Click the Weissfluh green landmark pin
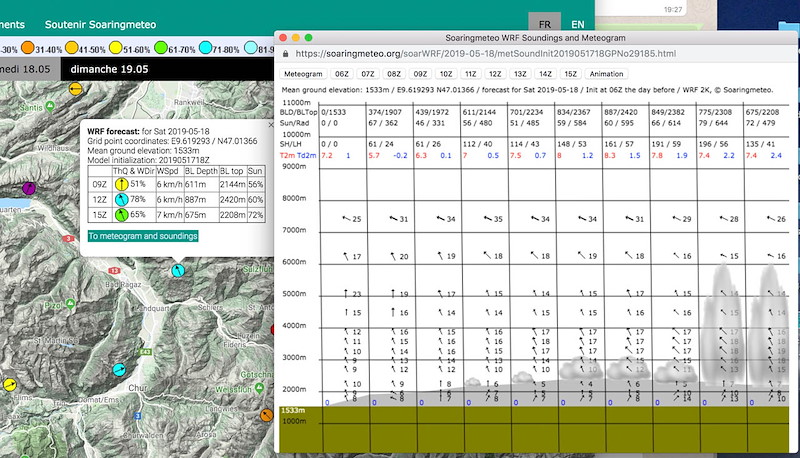The image size is (800, 458). tap(259, 388)
